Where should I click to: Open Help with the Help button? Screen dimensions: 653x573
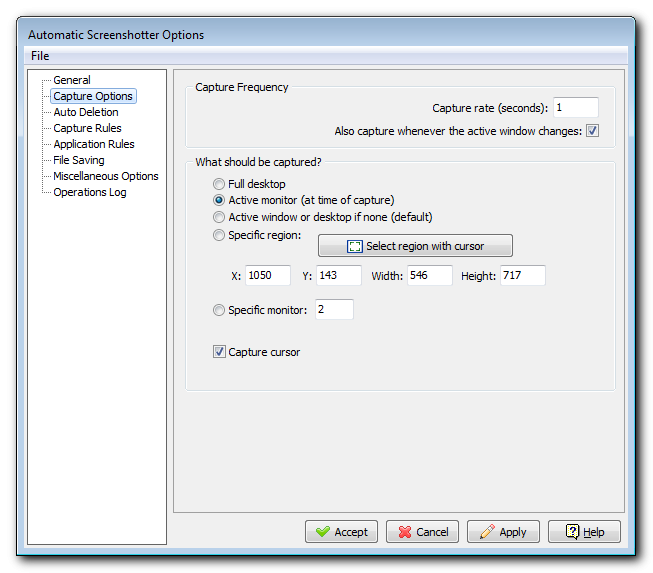584,532
